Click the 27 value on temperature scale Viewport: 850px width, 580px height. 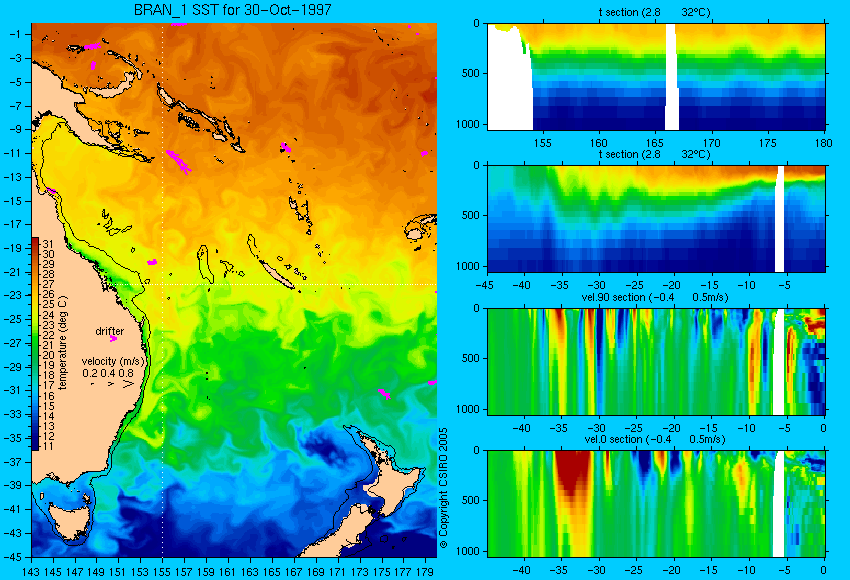(x=48, y=284)
